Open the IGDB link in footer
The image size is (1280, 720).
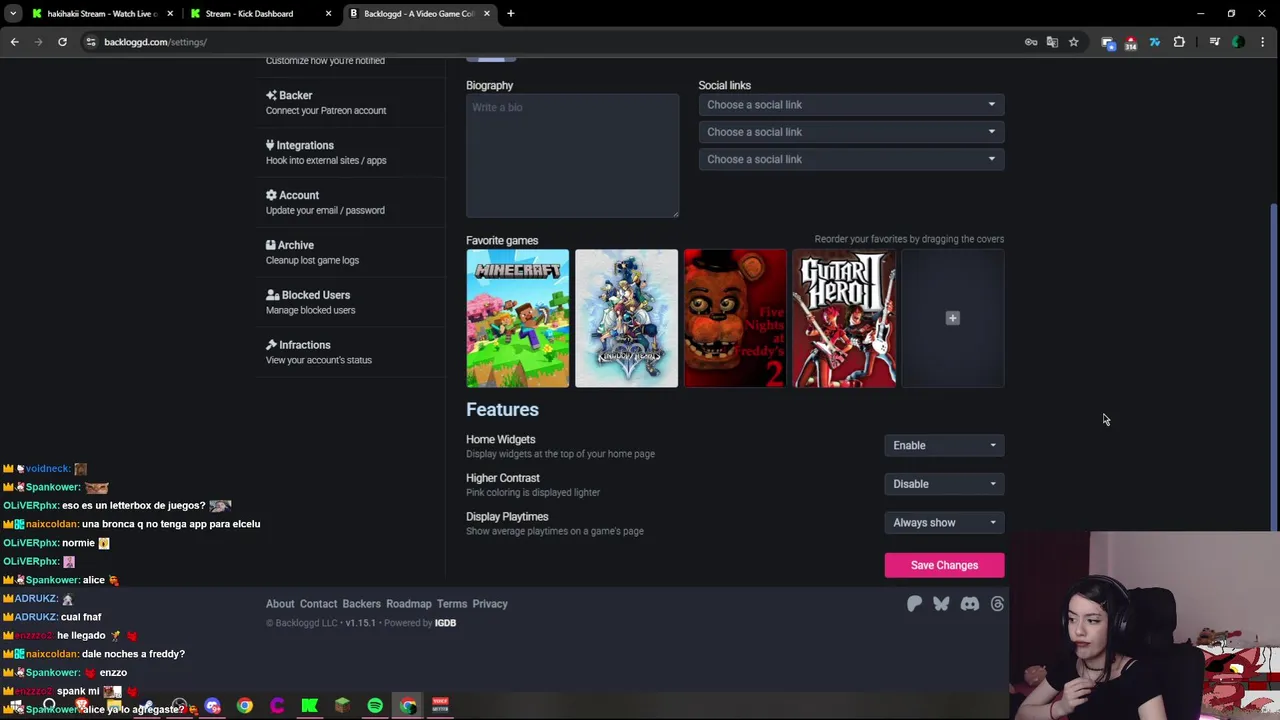(x=445, y=623)
